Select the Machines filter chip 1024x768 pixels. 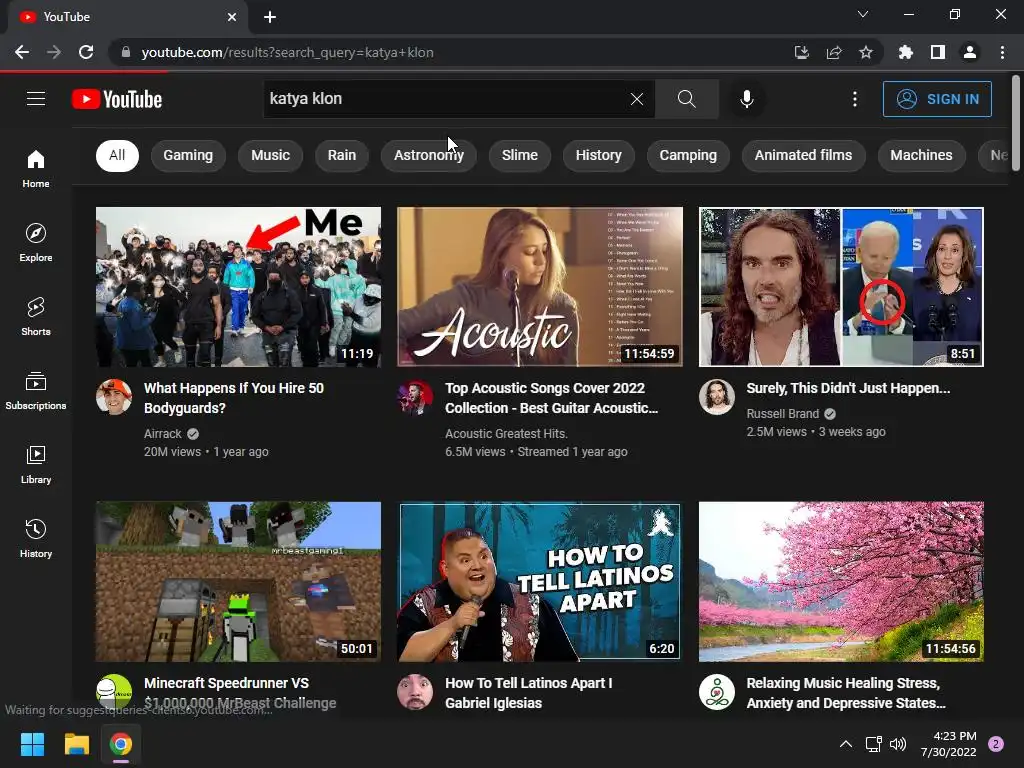[921, 155]
